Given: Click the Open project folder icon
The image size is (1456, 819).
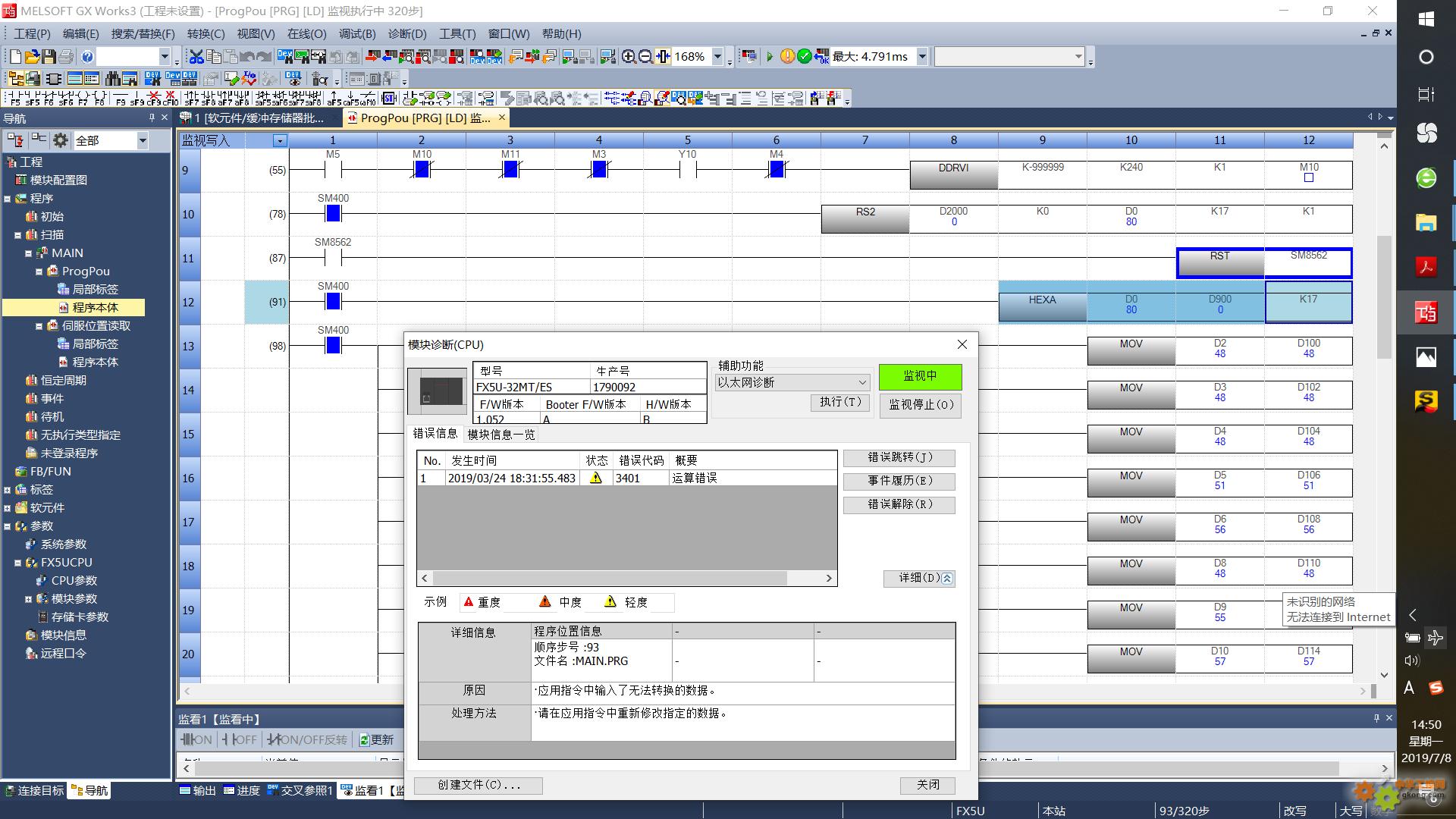Looking at the screenshot, I should [32, 56].
